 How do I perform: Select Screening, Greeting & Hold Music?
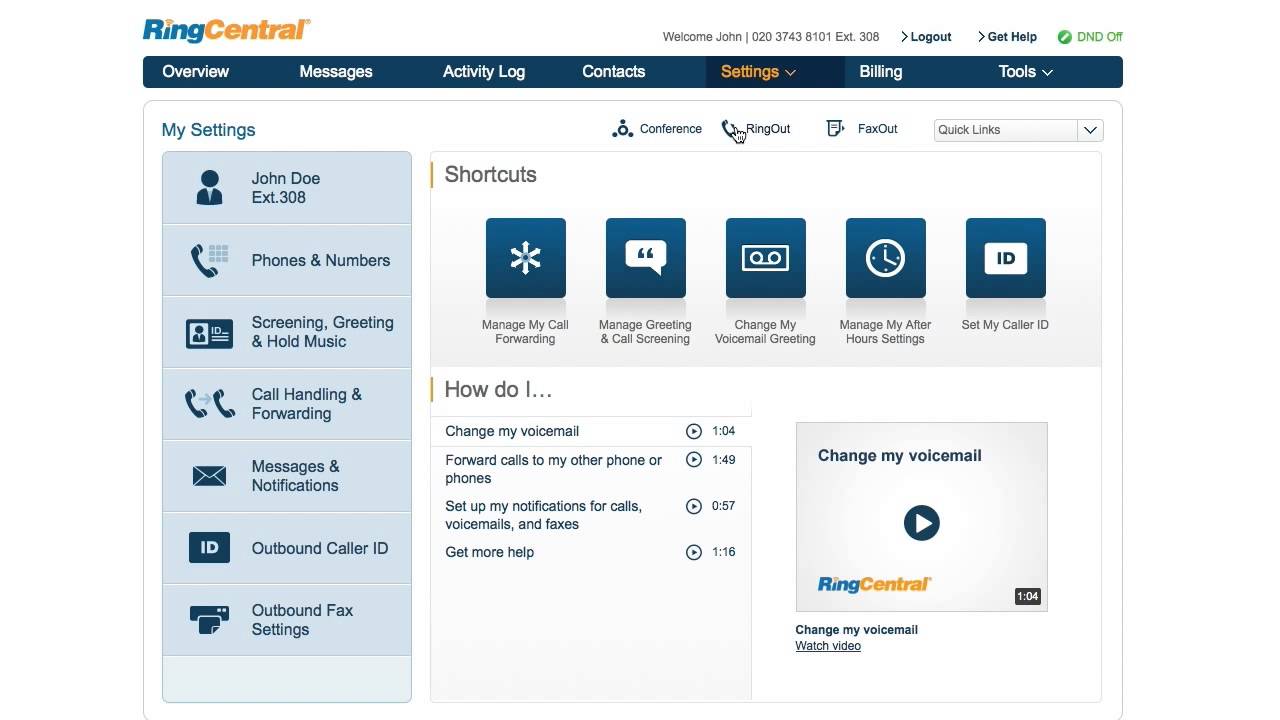(x=287, y=332)
